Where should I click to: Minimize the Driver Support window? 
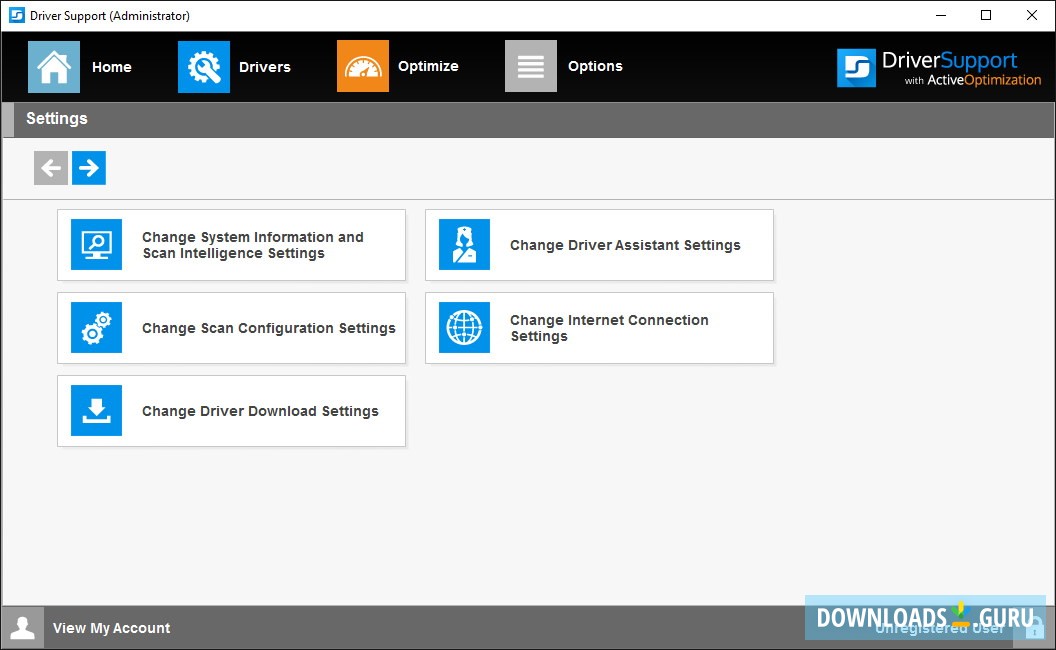941,15
